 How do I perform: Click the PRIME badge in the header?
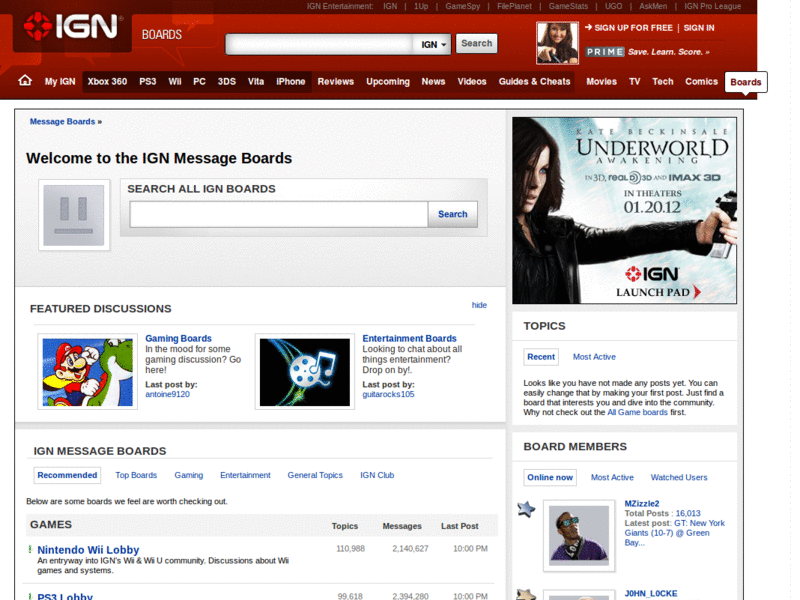605,52
